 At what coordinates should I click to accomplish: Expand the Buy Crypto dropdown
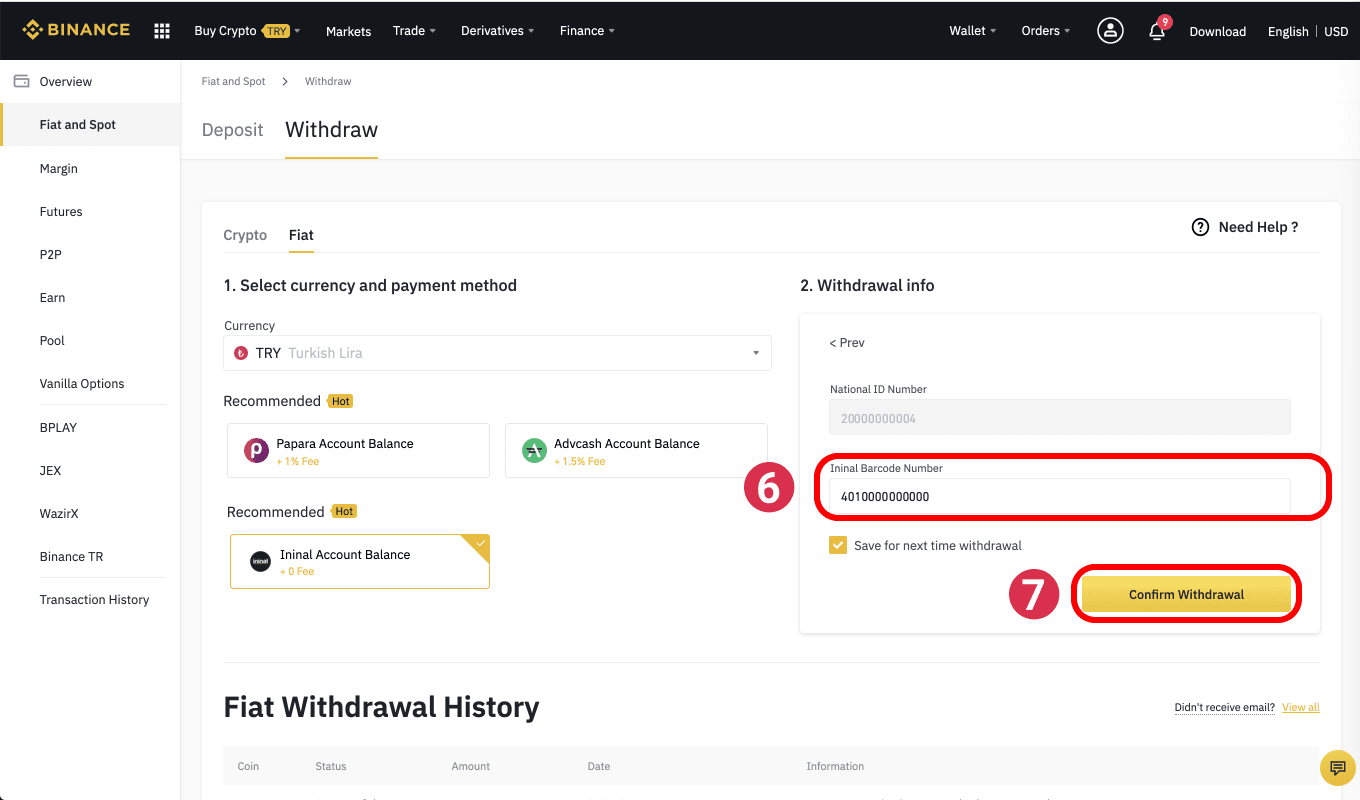pyautogui.click(x=247, y=31)
